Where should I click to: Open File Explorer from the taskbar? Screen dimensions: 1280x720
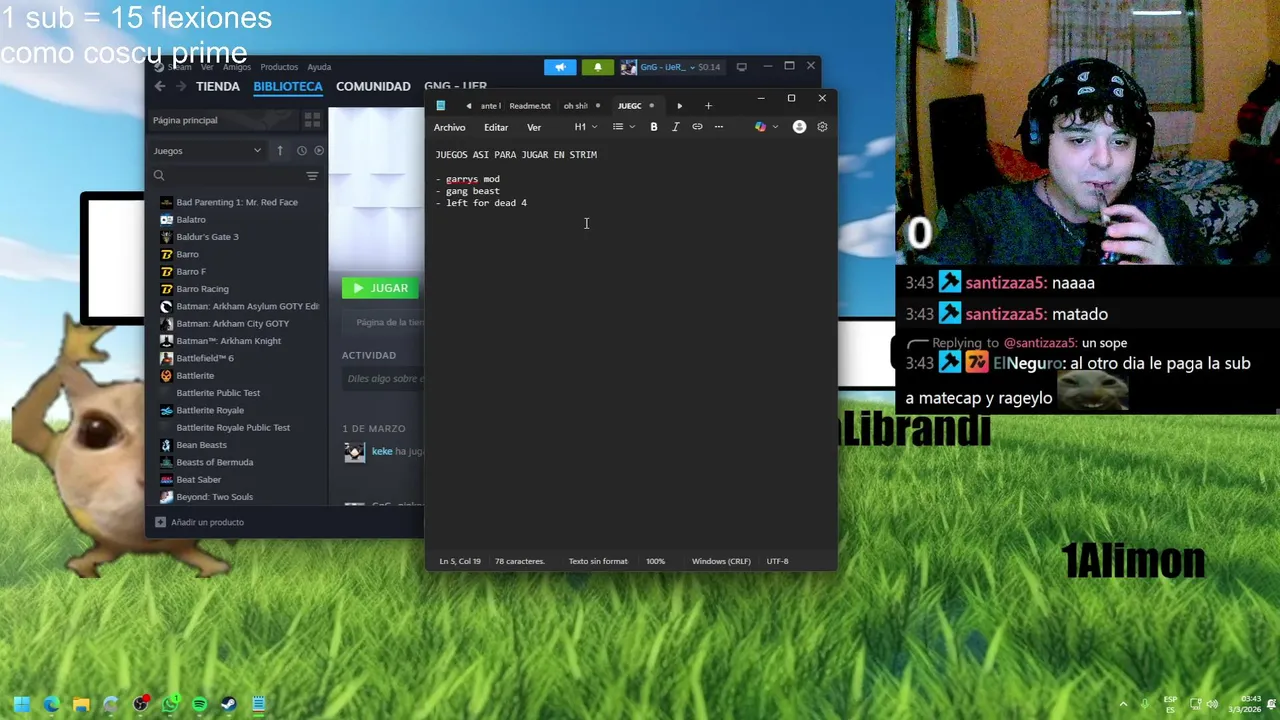coord(81,704)
